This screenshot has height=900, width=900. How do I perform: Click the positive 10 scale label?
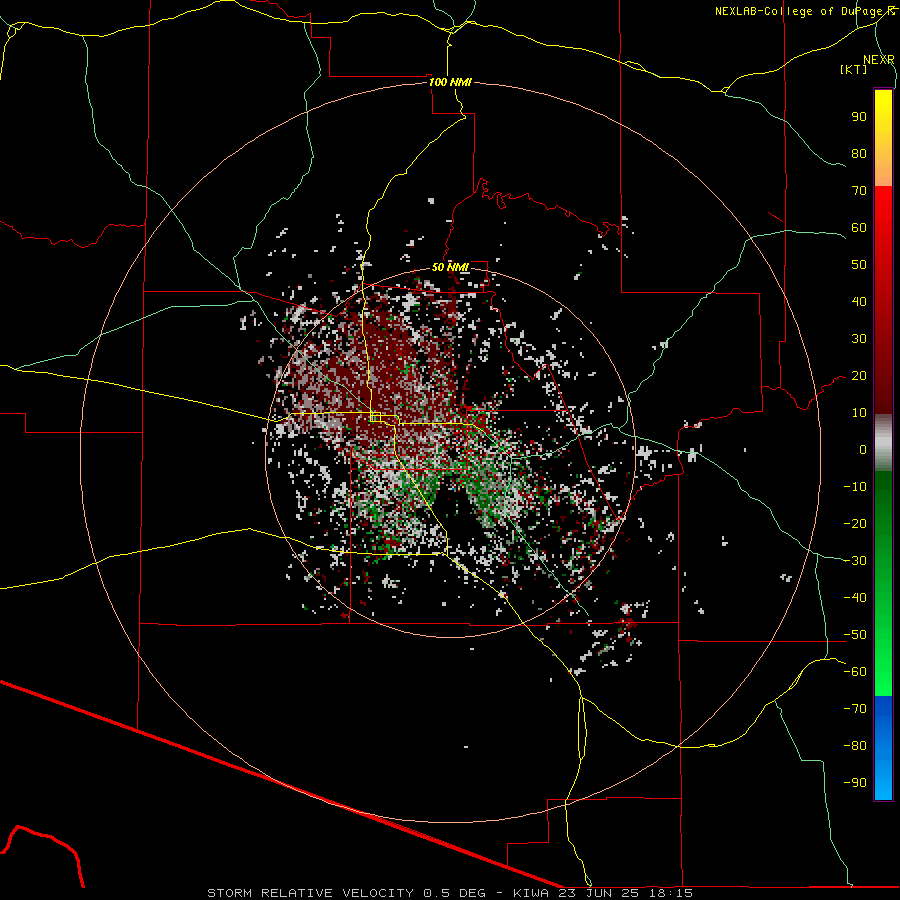pos(859,413)
